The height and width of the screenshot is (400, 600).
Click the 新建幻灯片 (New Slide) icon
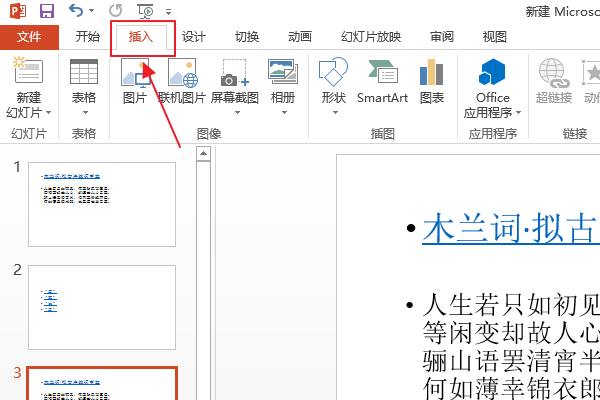pyautogui.click(x=28, y=70)
